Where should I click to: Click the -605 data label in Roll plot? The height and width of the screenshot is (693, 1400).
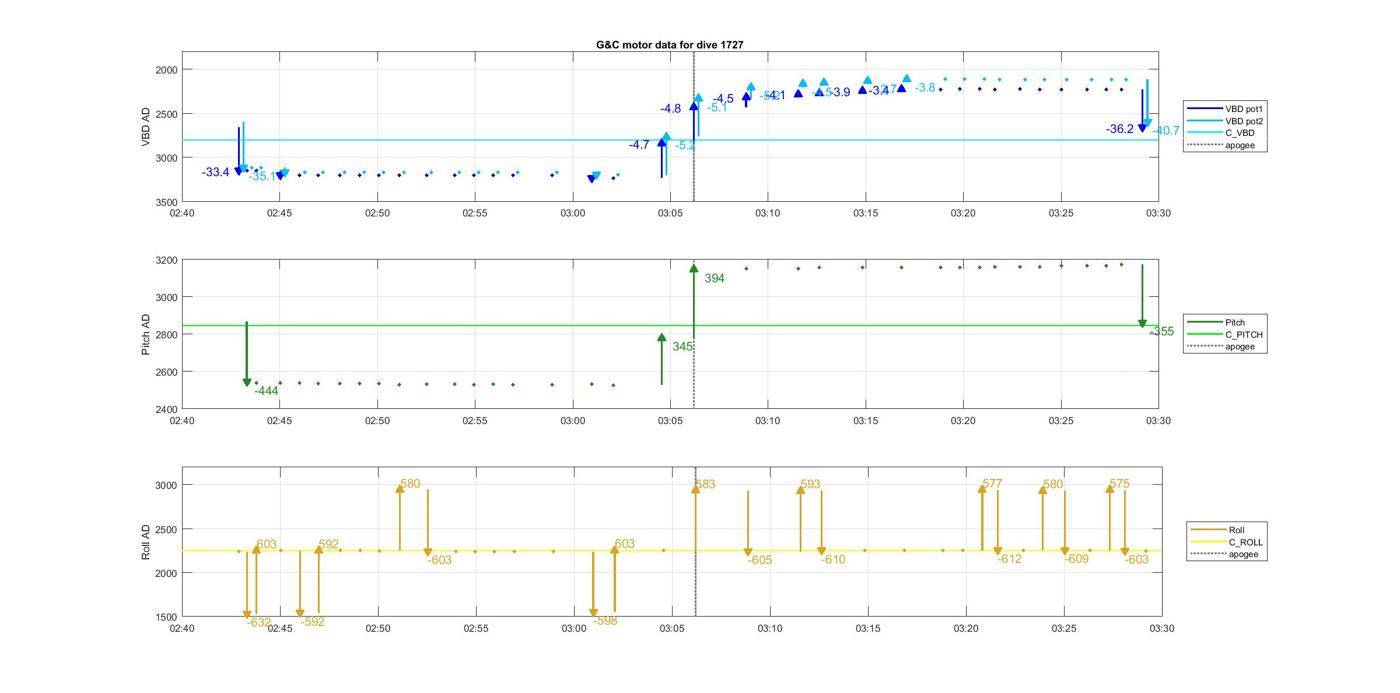760,560
